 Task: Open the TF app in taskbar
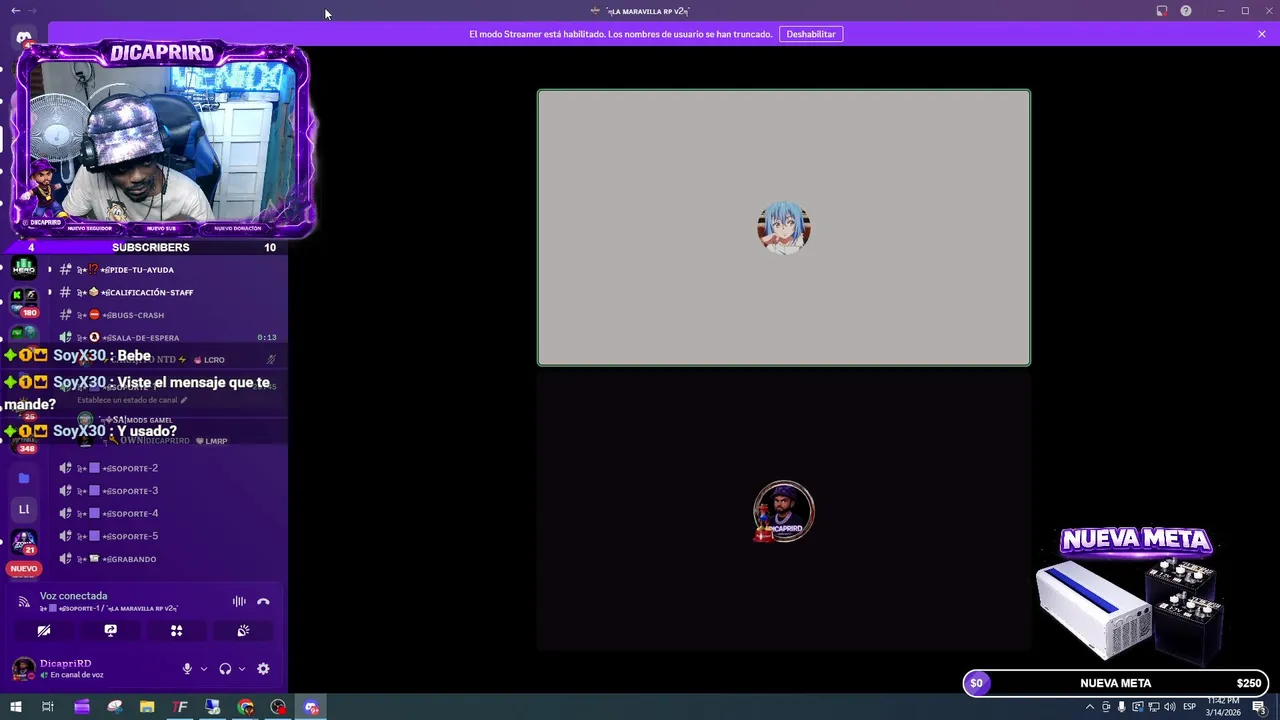[x=180, y=707]
